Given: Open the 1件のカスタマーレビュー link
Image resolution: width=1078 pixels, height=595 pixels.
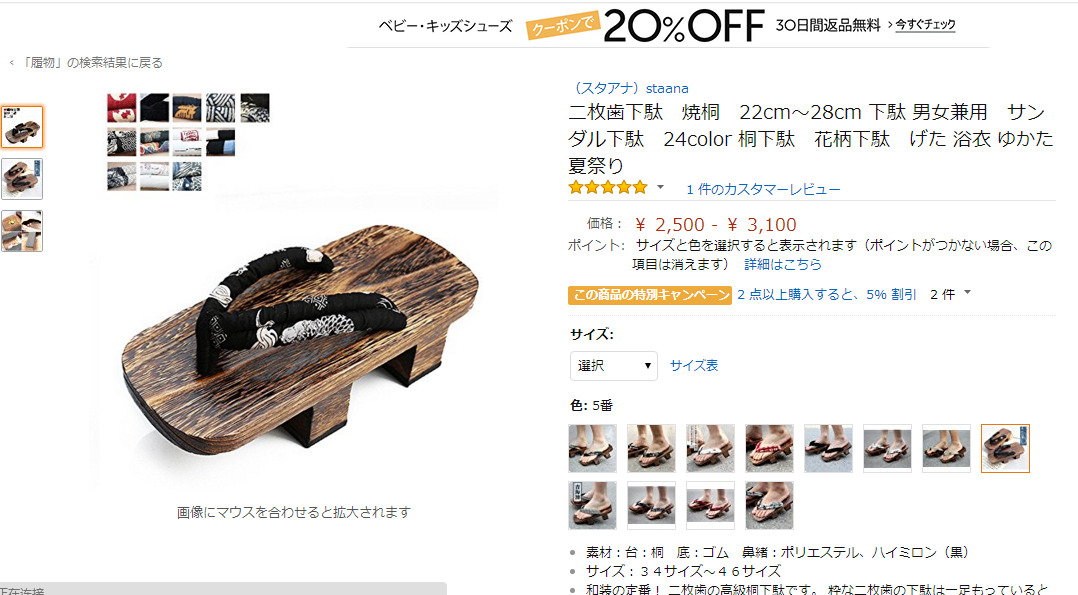Looking at the screenshot, I should pyautogui.click(x=763, y=189).
